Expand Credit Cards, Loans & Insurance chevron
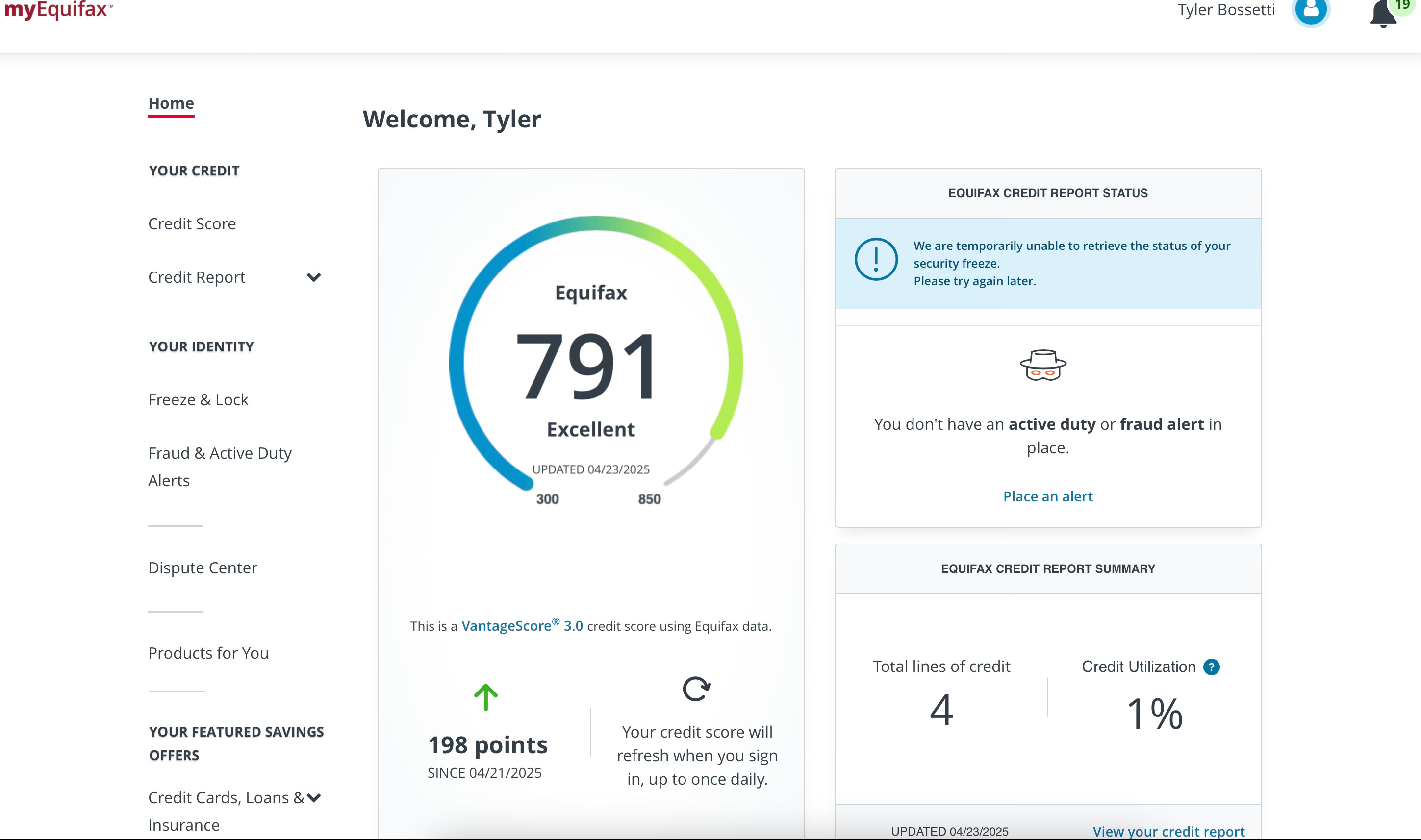 pyautogui.click(x=313, y=798)
